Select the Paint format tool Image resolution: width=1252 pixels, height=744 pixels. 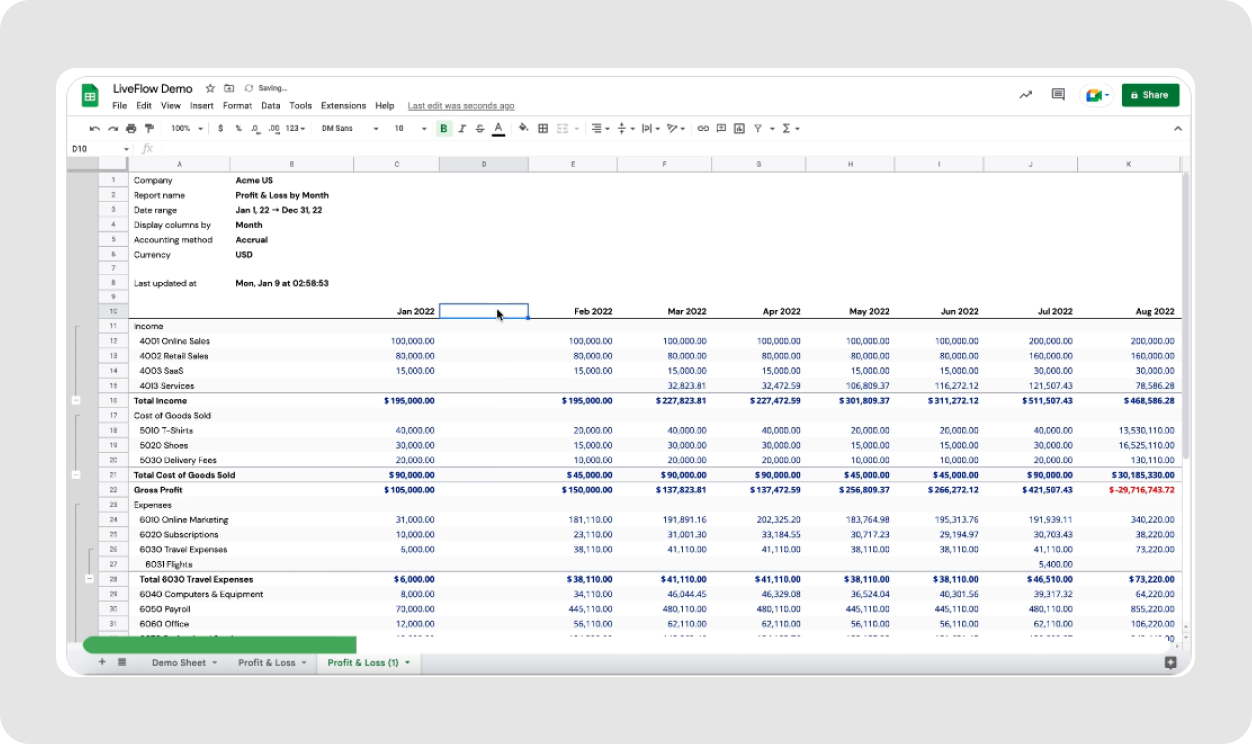(148, 128)
